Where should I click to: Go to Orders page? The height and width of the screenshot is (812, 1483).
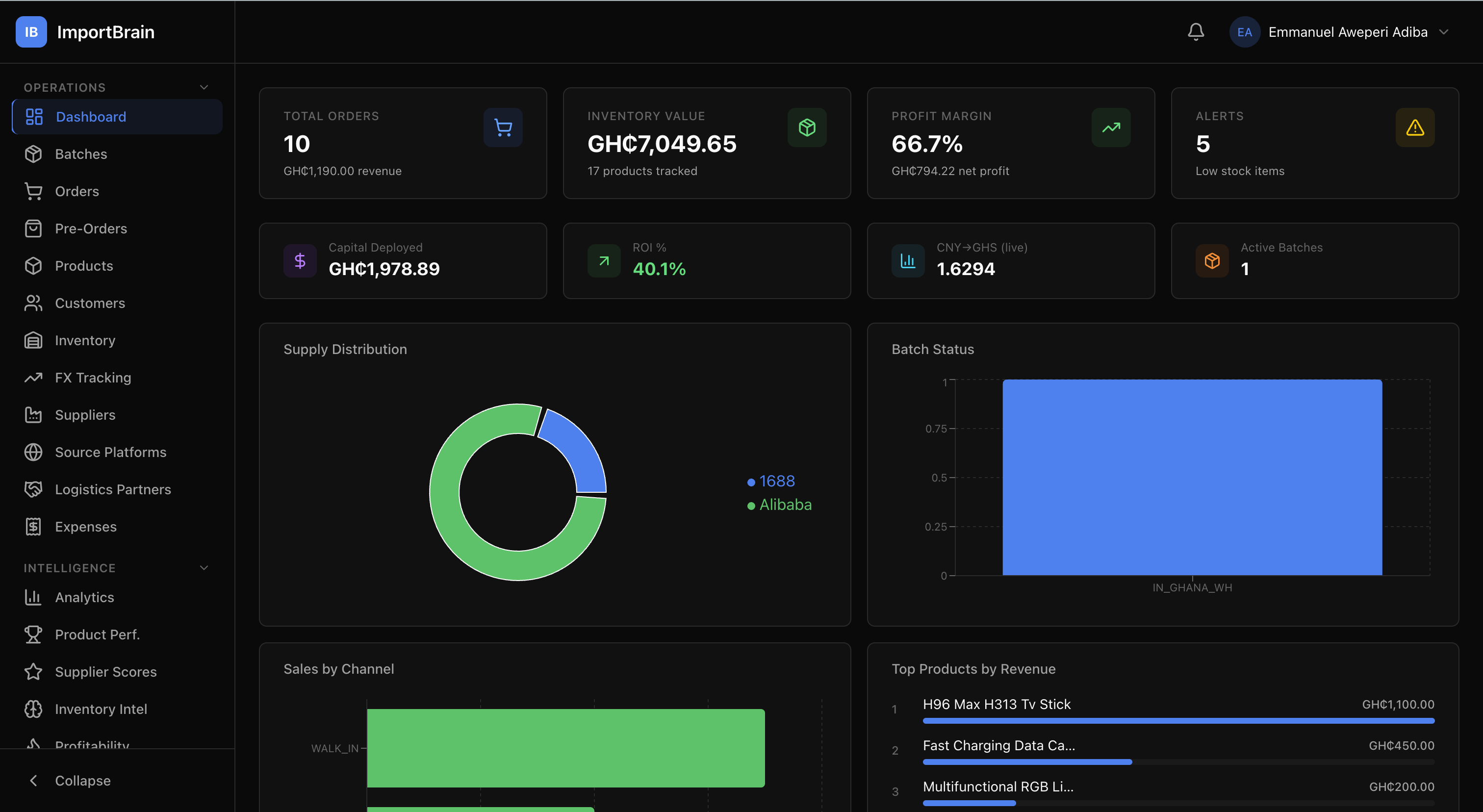[117, 191]
